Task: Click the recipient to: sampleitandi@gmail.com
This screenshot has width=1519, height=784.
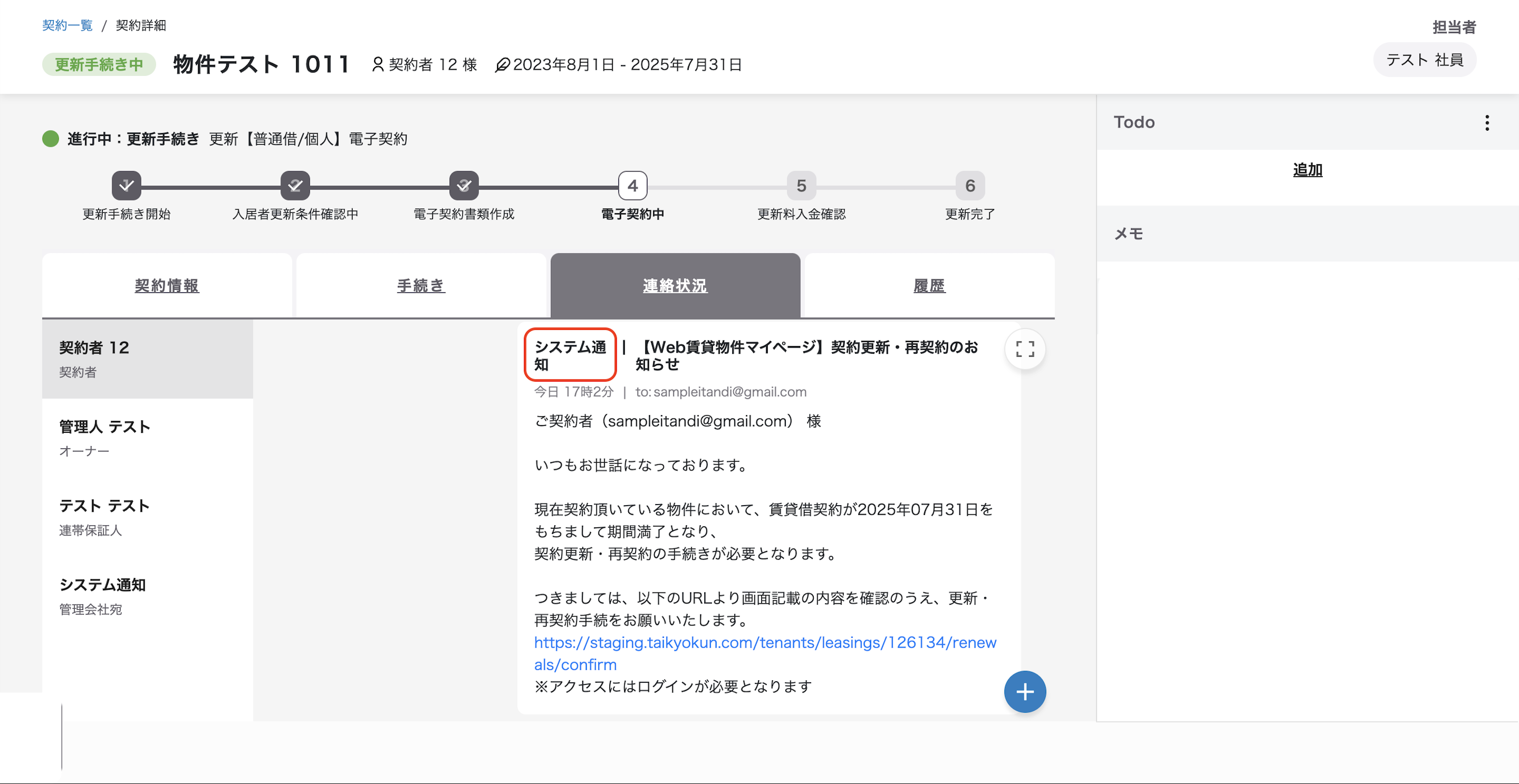Action: tap(721, 392)
